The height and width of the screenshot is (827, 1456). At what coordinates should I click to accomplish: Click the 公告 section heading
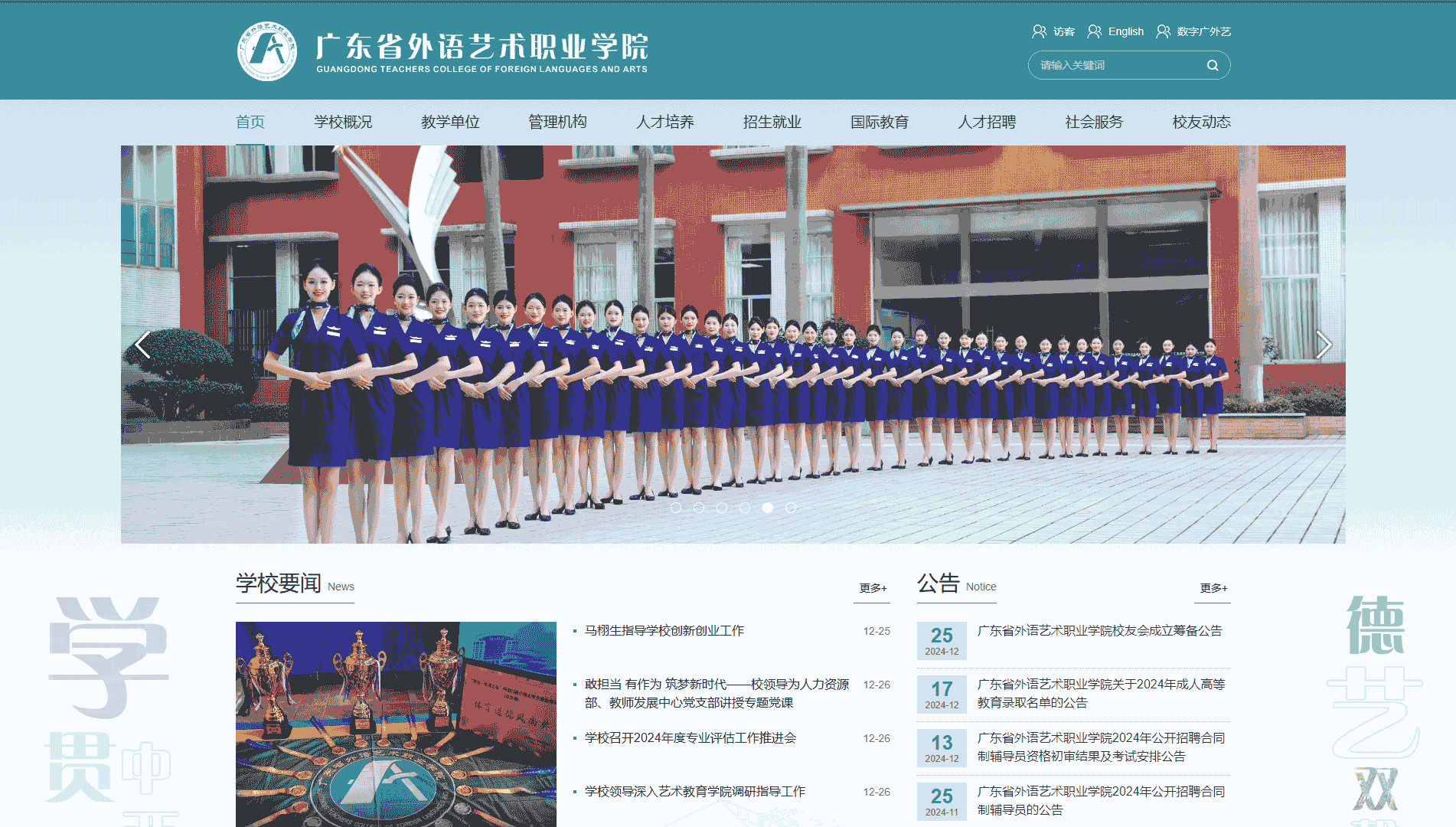(x=939, y=583)
